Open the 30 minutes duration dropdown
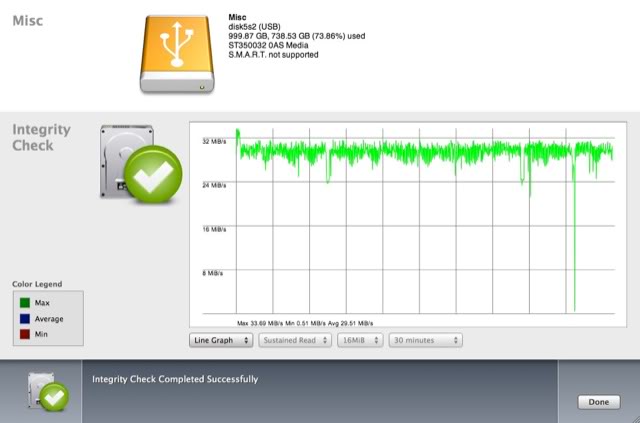 pyautogui.click(x=425, y=340)
